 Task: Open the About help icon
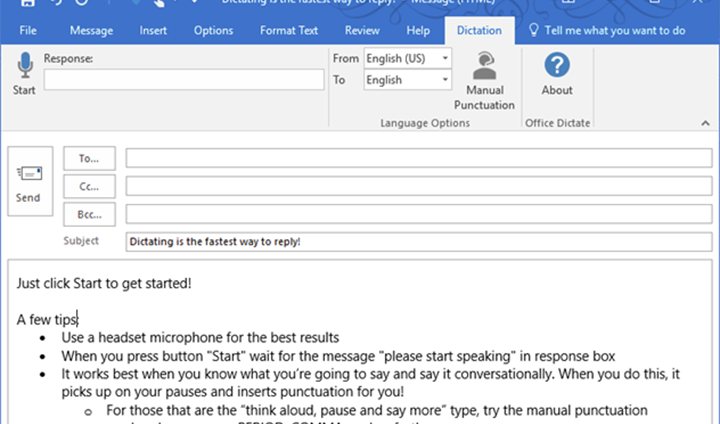(x=557, y=76)
